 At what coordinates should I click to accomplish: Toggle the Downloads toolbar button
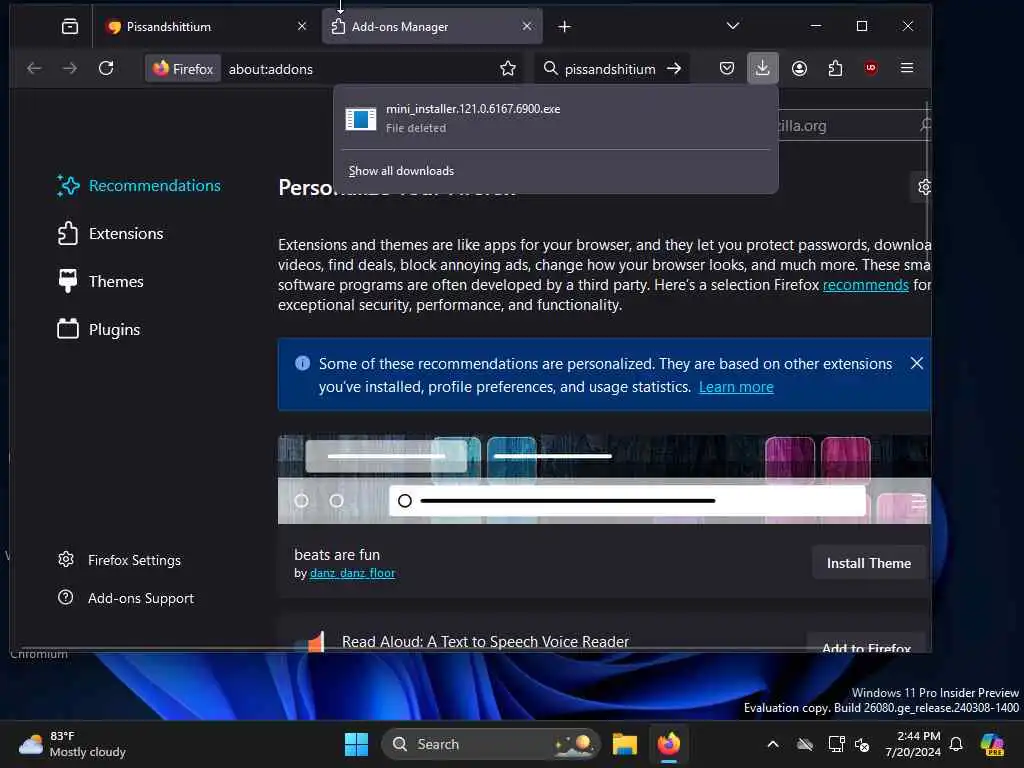pyautogui.click(x=762, y=68)
